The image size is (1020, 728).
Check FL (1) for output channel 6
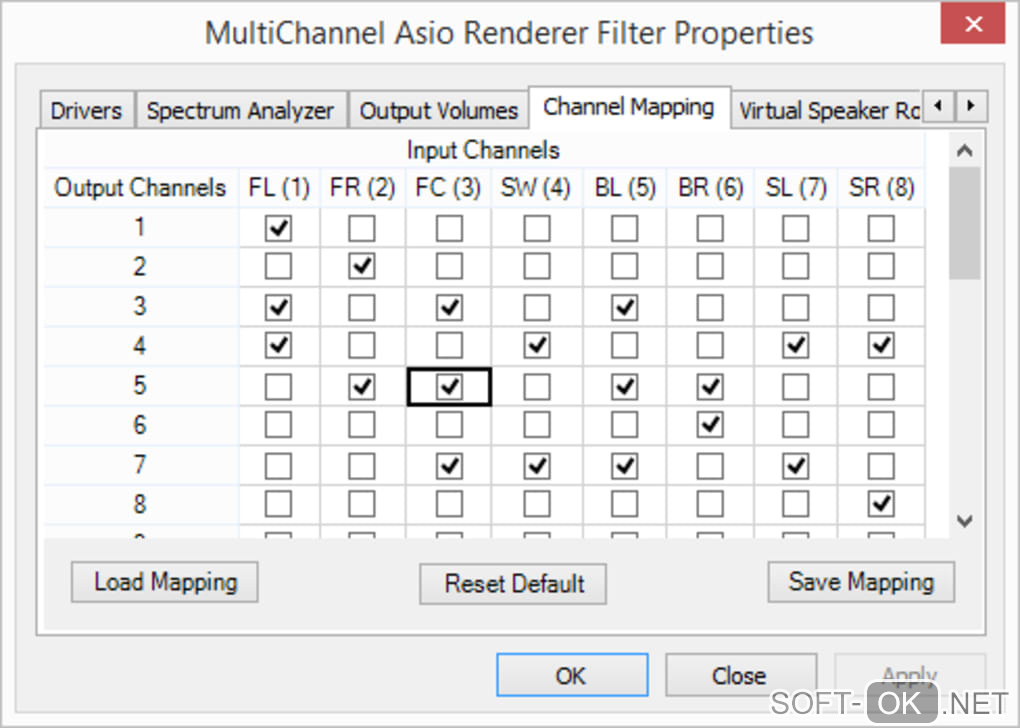click(278, 425)
